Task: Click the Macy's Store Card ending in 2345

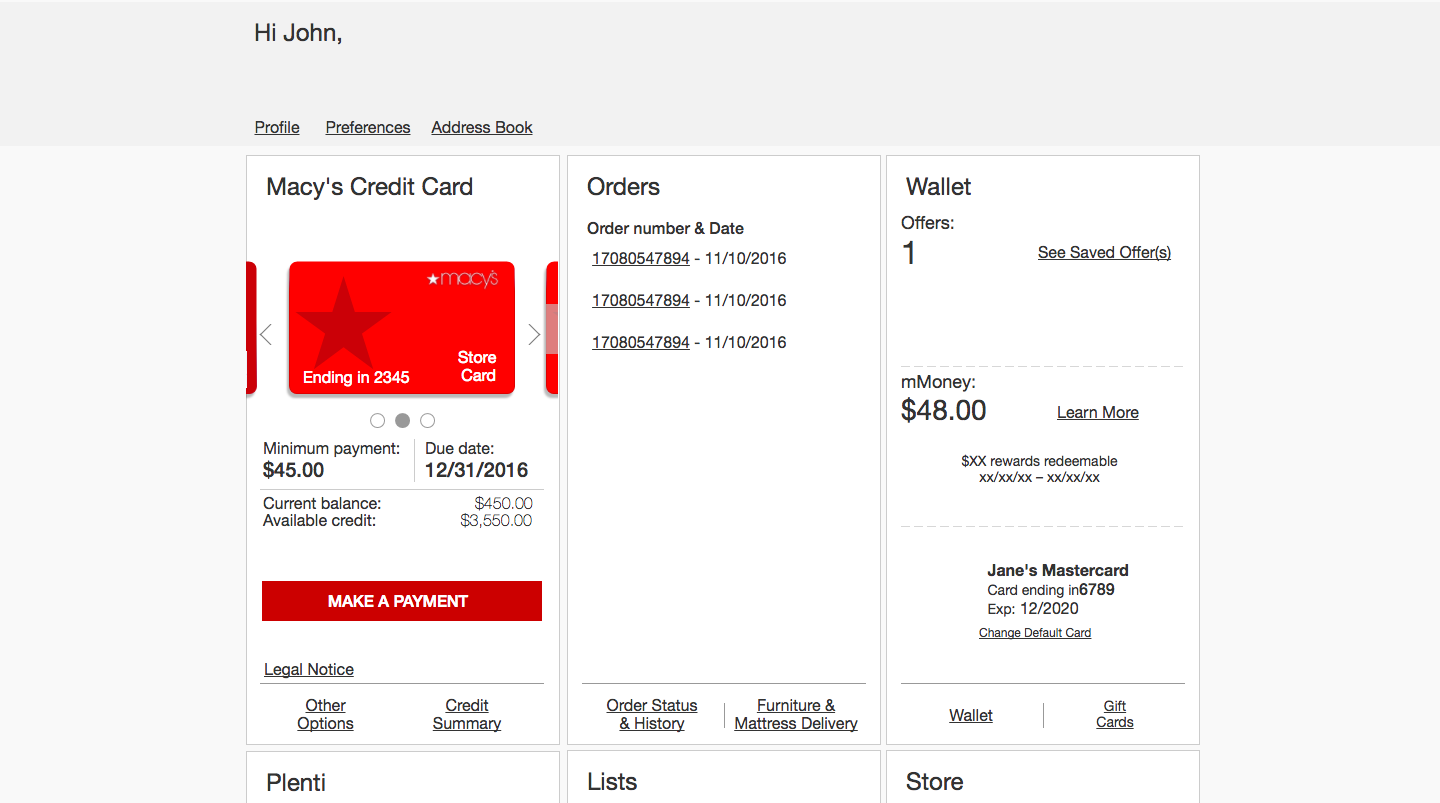Action: point(402,328)
